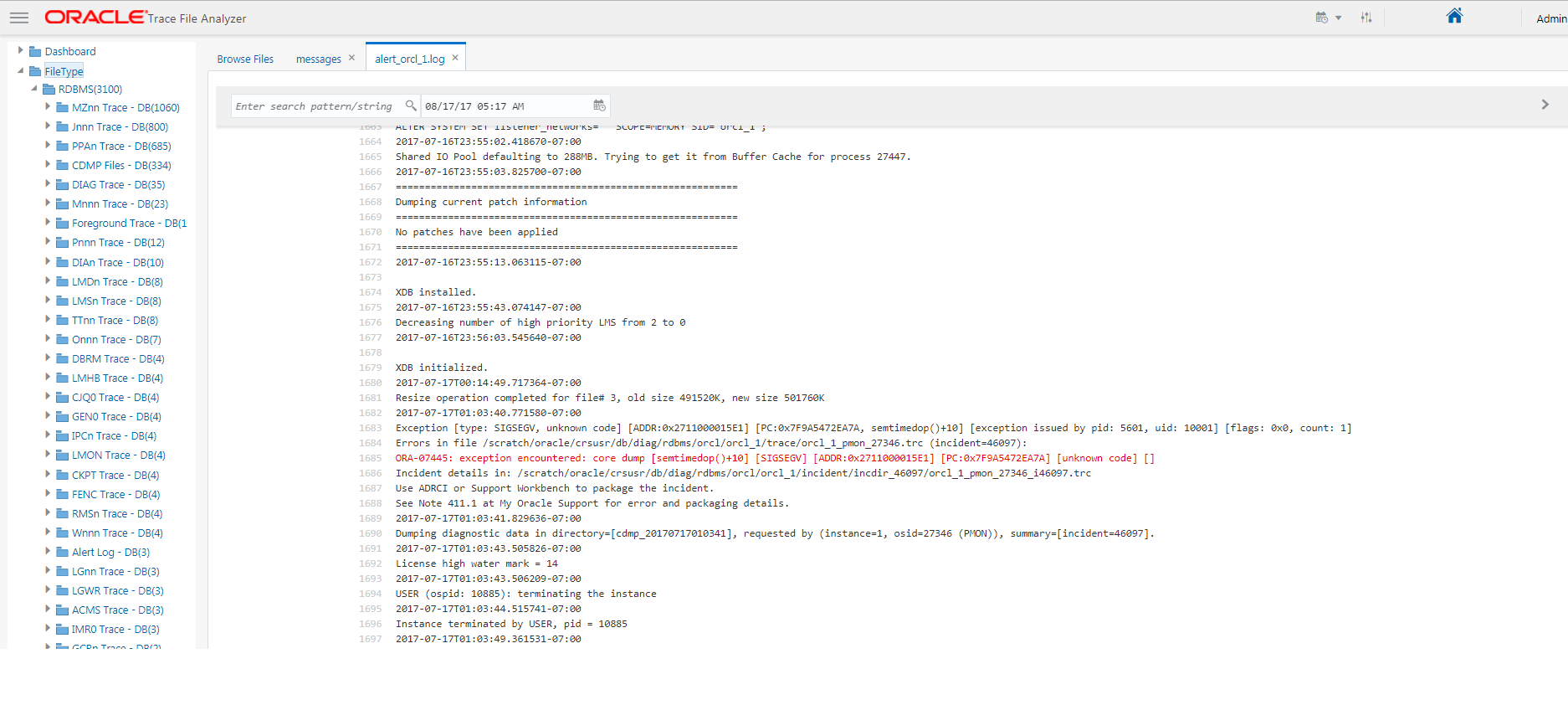Image resolution: width=1568 pixels, height=705 pixels.
Task: Open Foreground Trace folder
Action: 129,223
